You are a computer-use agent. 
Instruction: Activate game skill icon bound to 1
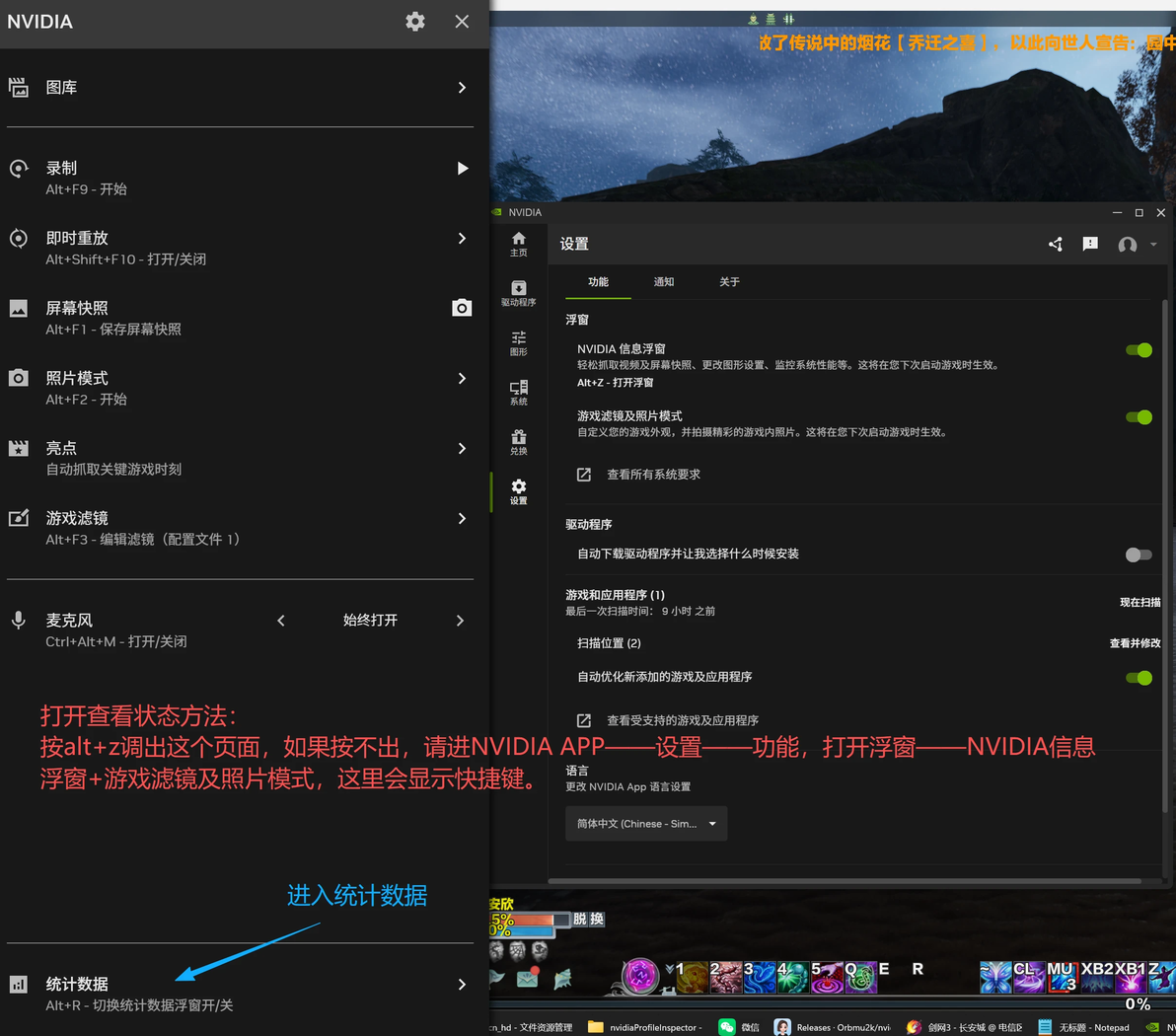(692, 978)
